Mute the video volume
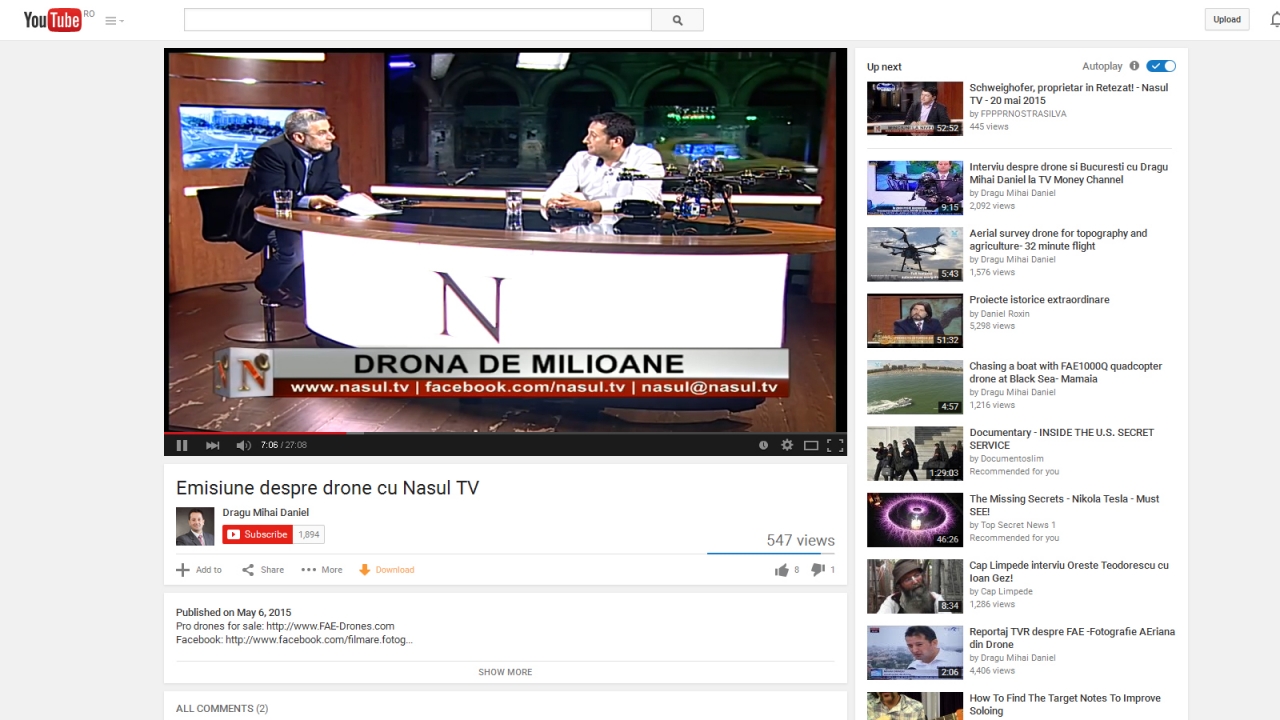 click(243, 445)
